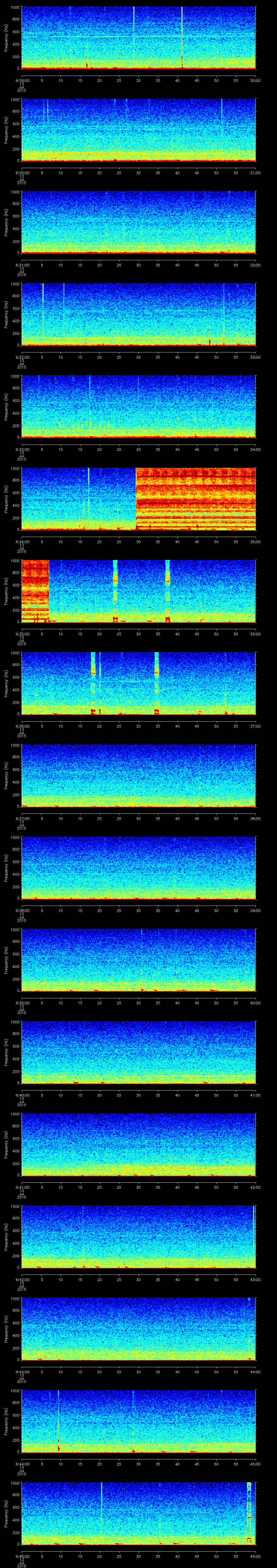Viewport: 277px width, 1568px height.
Task: Select the spectrogram panel starting at 6:31:00
Action: coord(139,222)
